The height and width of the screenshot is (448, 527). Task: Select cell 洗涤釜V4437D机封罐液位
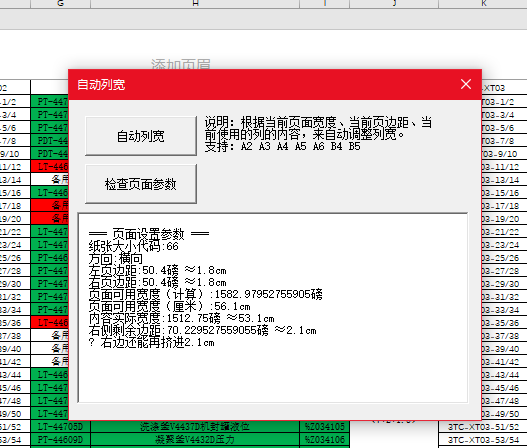tap(195, 427)
